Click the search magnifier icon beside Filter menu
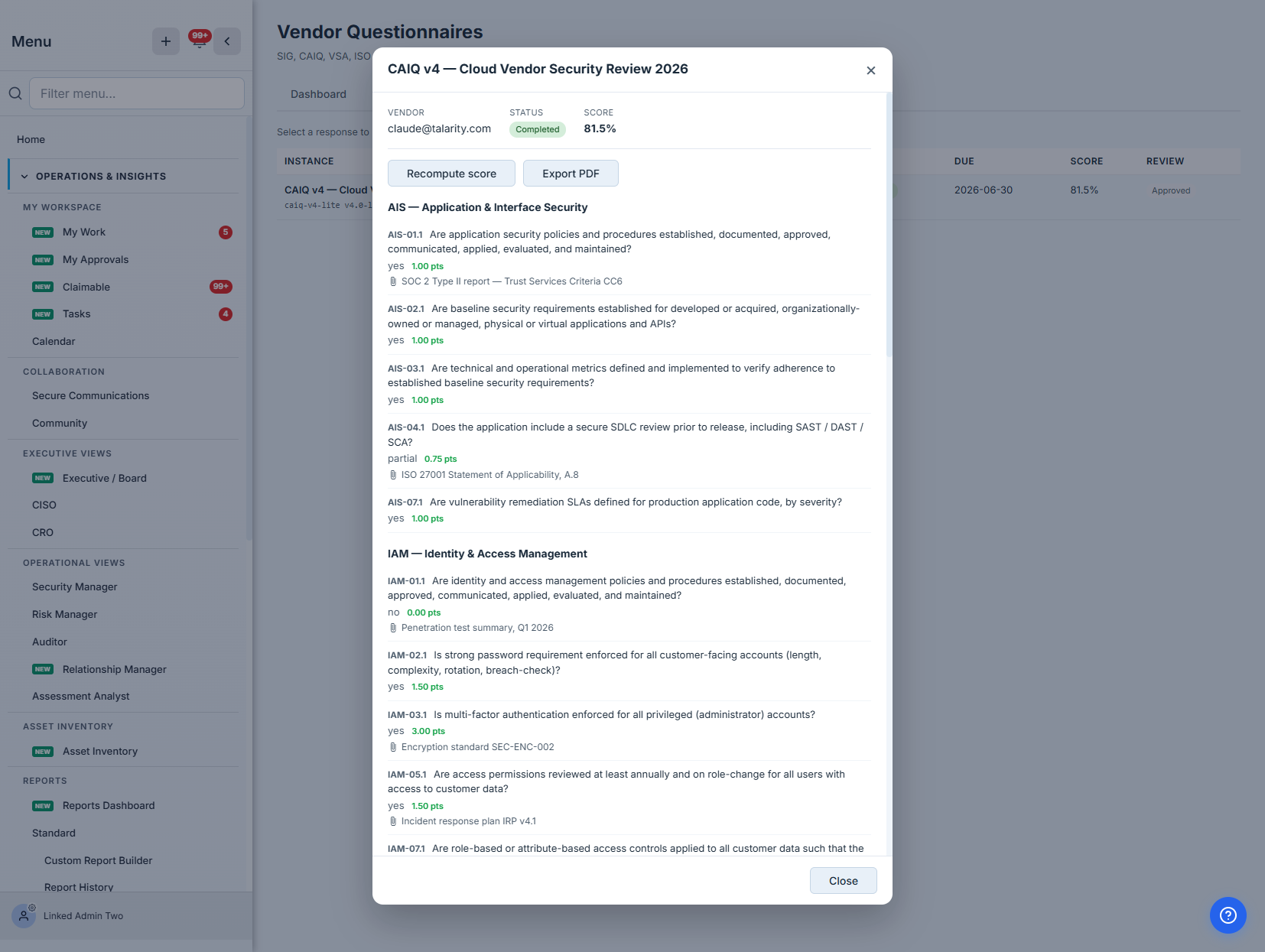The height and width of the screenshot is (952, 1265). 15,93
